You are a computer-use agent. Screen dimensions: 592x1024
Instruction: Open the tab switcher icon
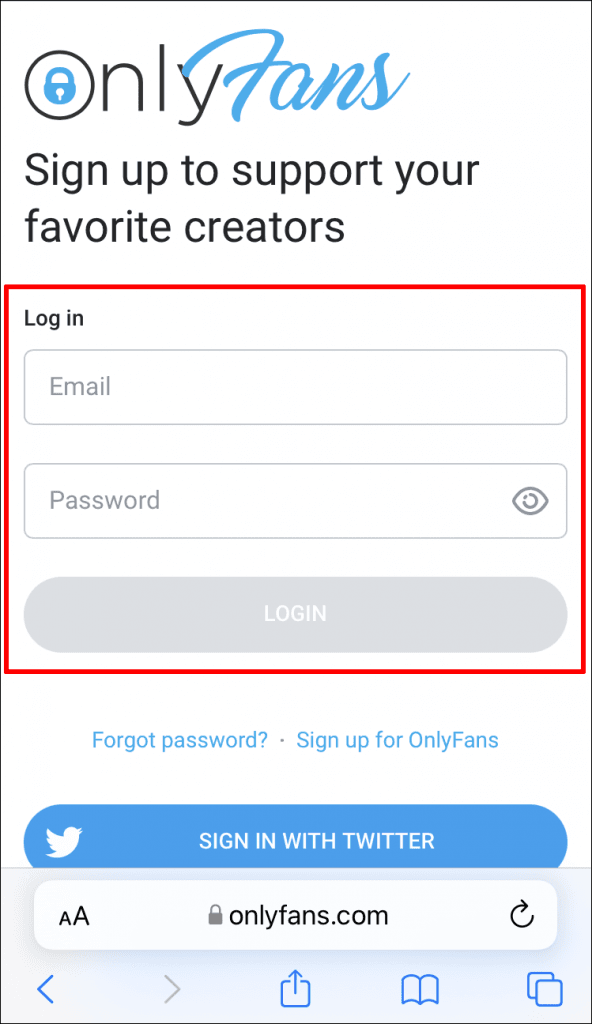(x=544, y=989)
